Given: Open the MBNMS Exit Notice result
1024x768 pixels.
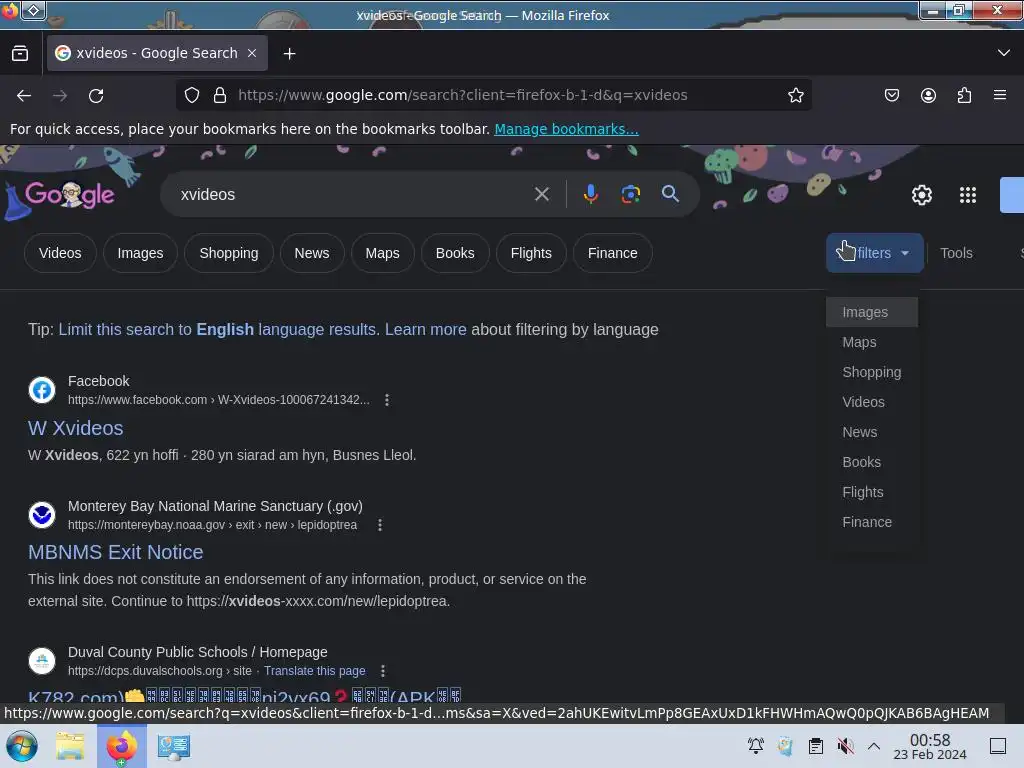Looking at the screenshot, I should (x=116, y=552).
